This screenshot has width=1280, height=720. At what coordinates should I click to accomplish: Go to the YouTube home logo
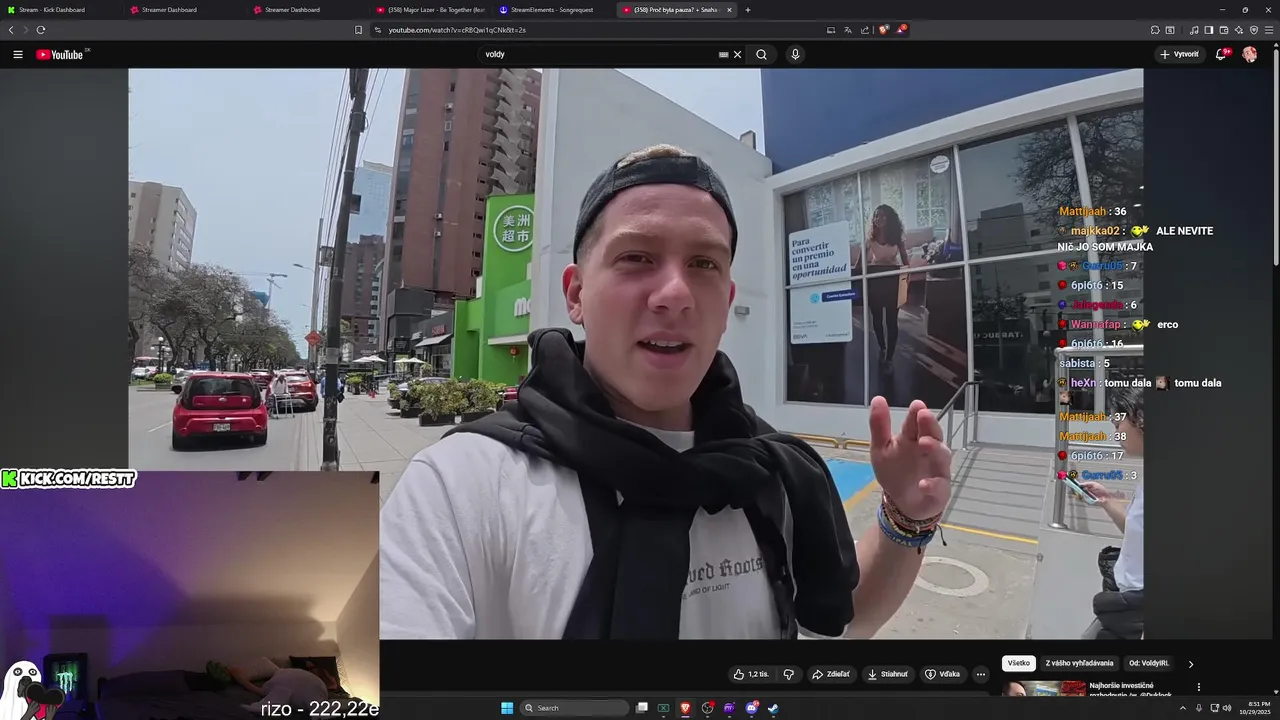[60, 55]
